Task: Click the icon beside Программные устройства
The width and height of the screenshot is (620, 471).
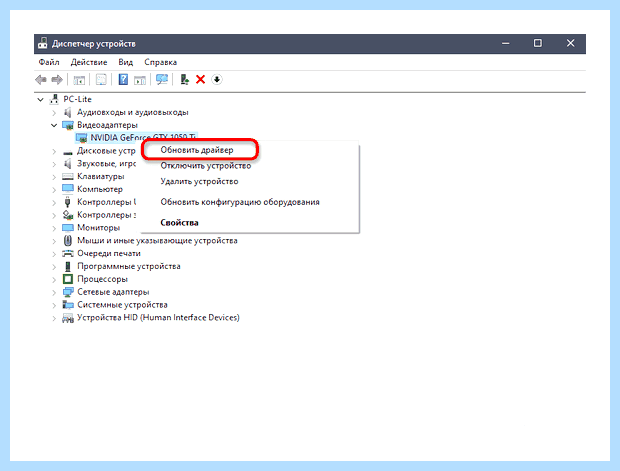Action: tap(68, 266)
